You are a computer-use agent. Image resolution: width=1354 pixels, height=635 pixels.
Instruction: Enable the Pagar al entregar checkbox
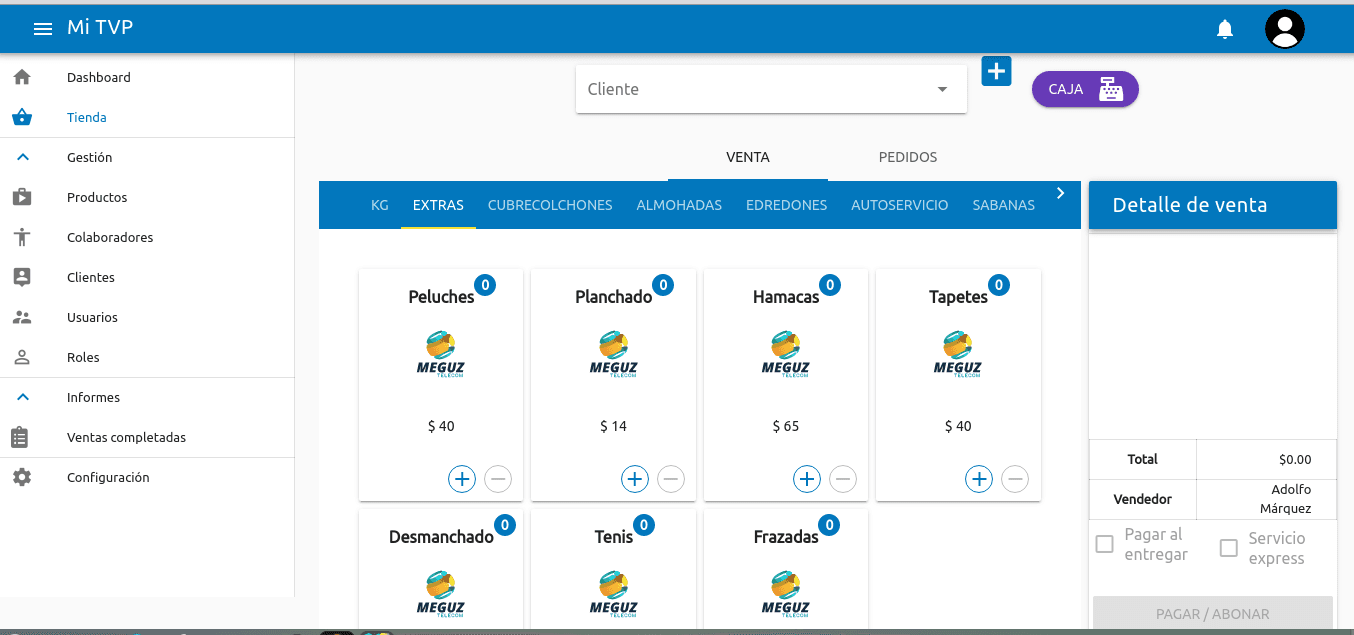[1105, 545]
